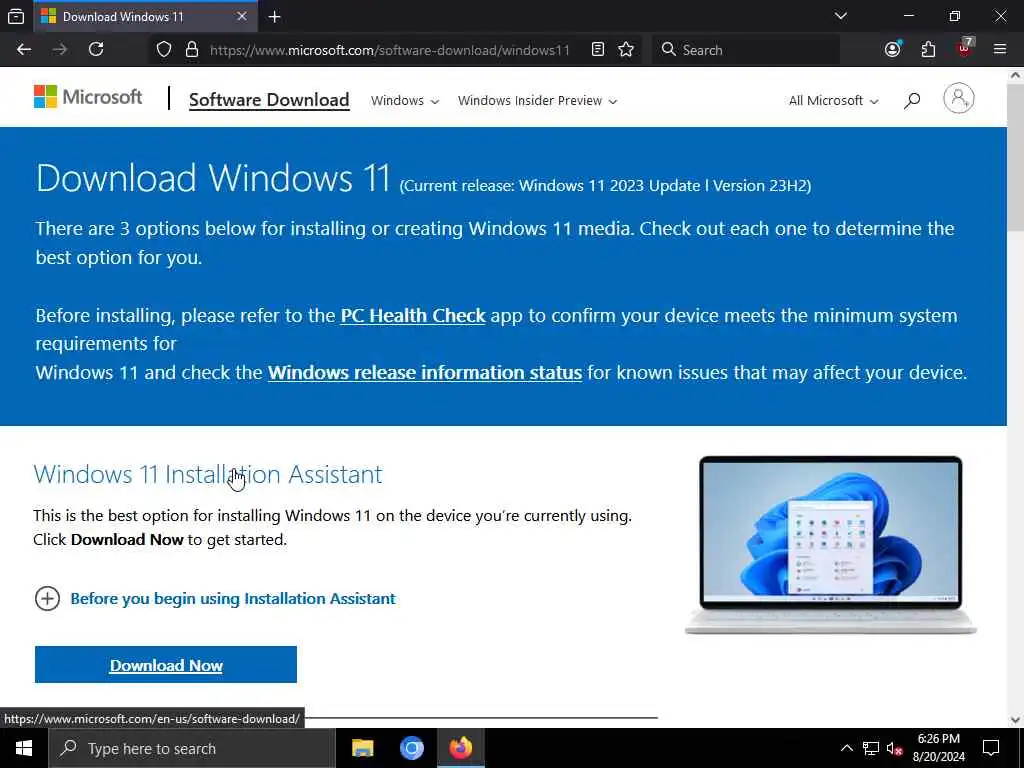
Task: Click the forward navigation arrow
Action: click(60, 50)
